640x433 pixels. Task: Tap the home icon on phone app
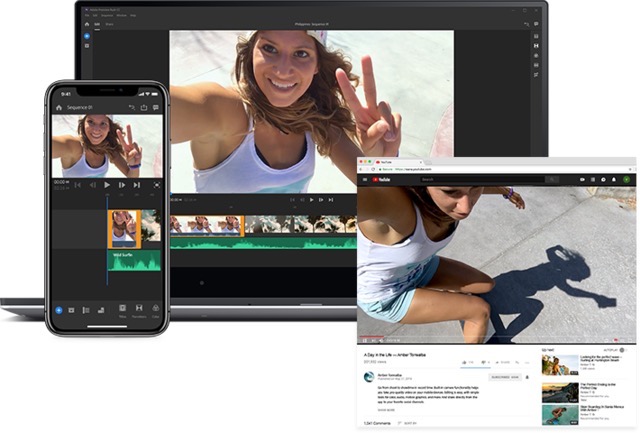coord(59,107)
